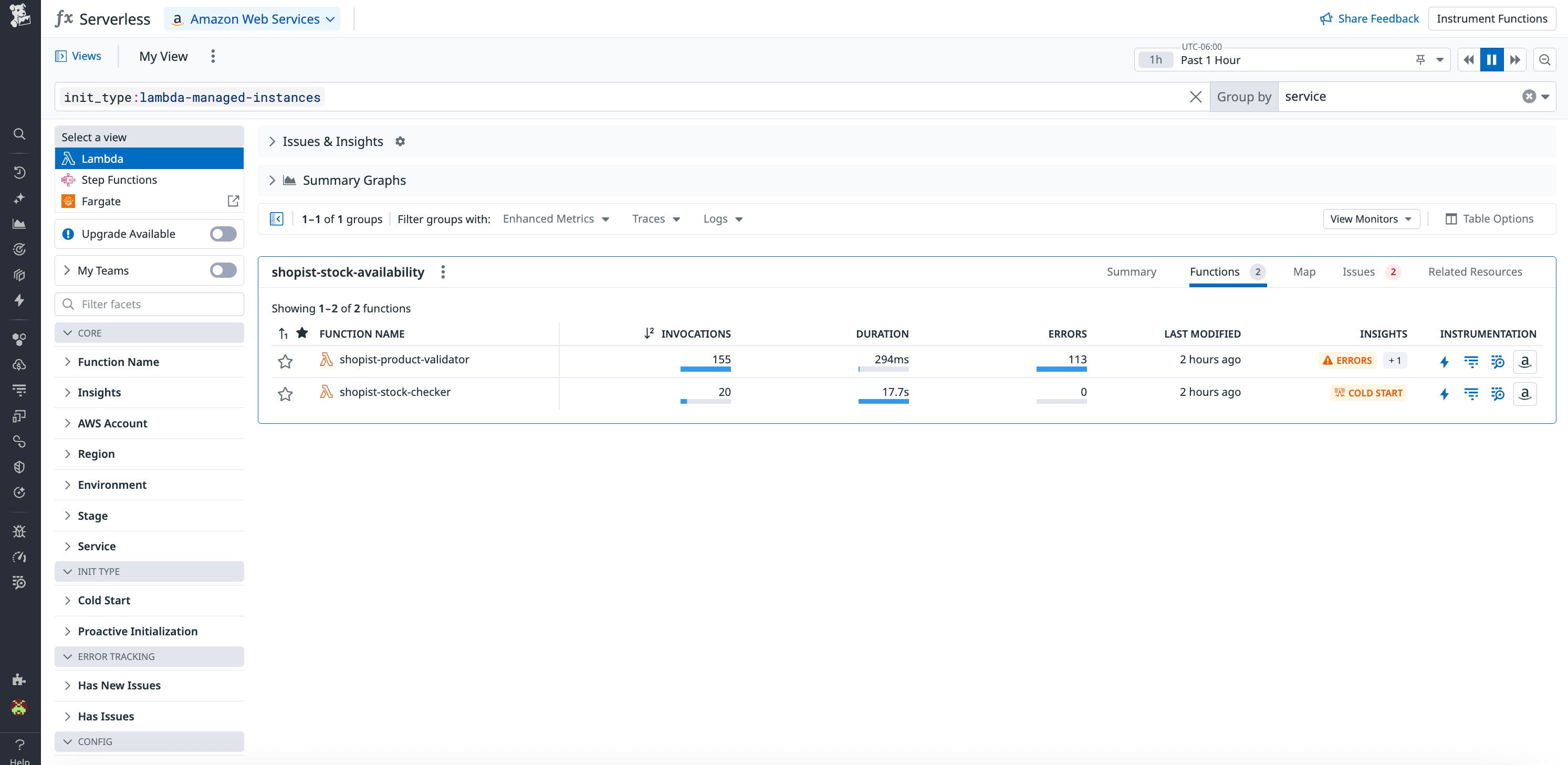Screen dimensions: 1568x765
Task: Switch to the Summary tab
Action: [1131, 271]
